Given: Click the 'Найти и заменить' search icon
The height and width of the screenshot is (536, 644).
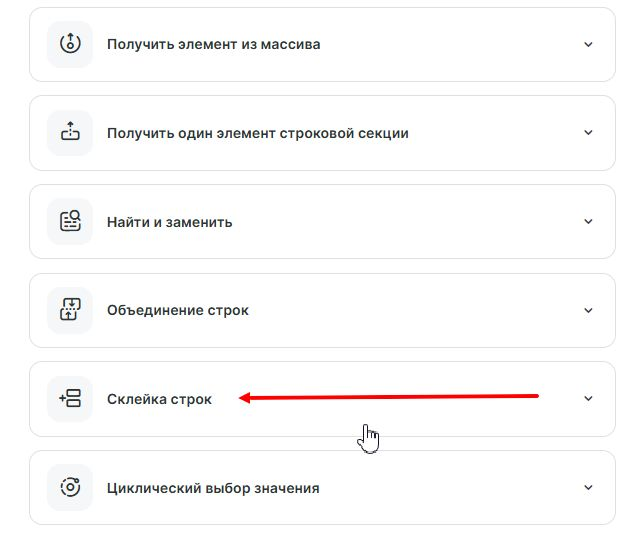Looking at the screenshot, I should [70, 222].
